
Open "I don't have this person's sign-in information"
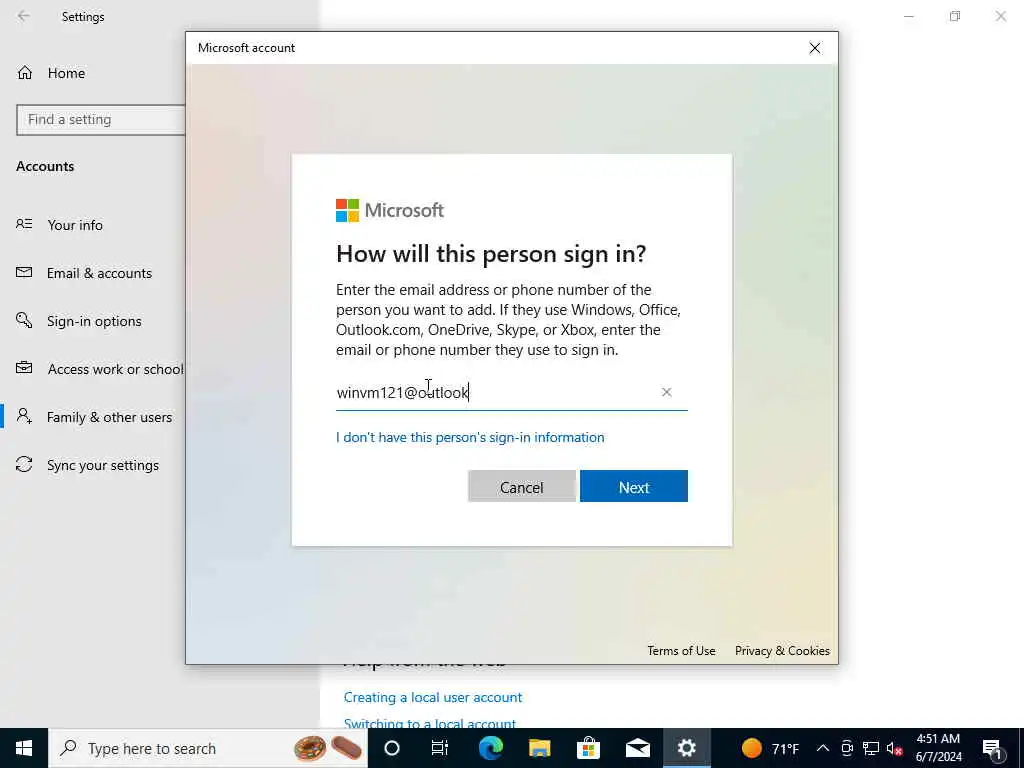[470, 437]
